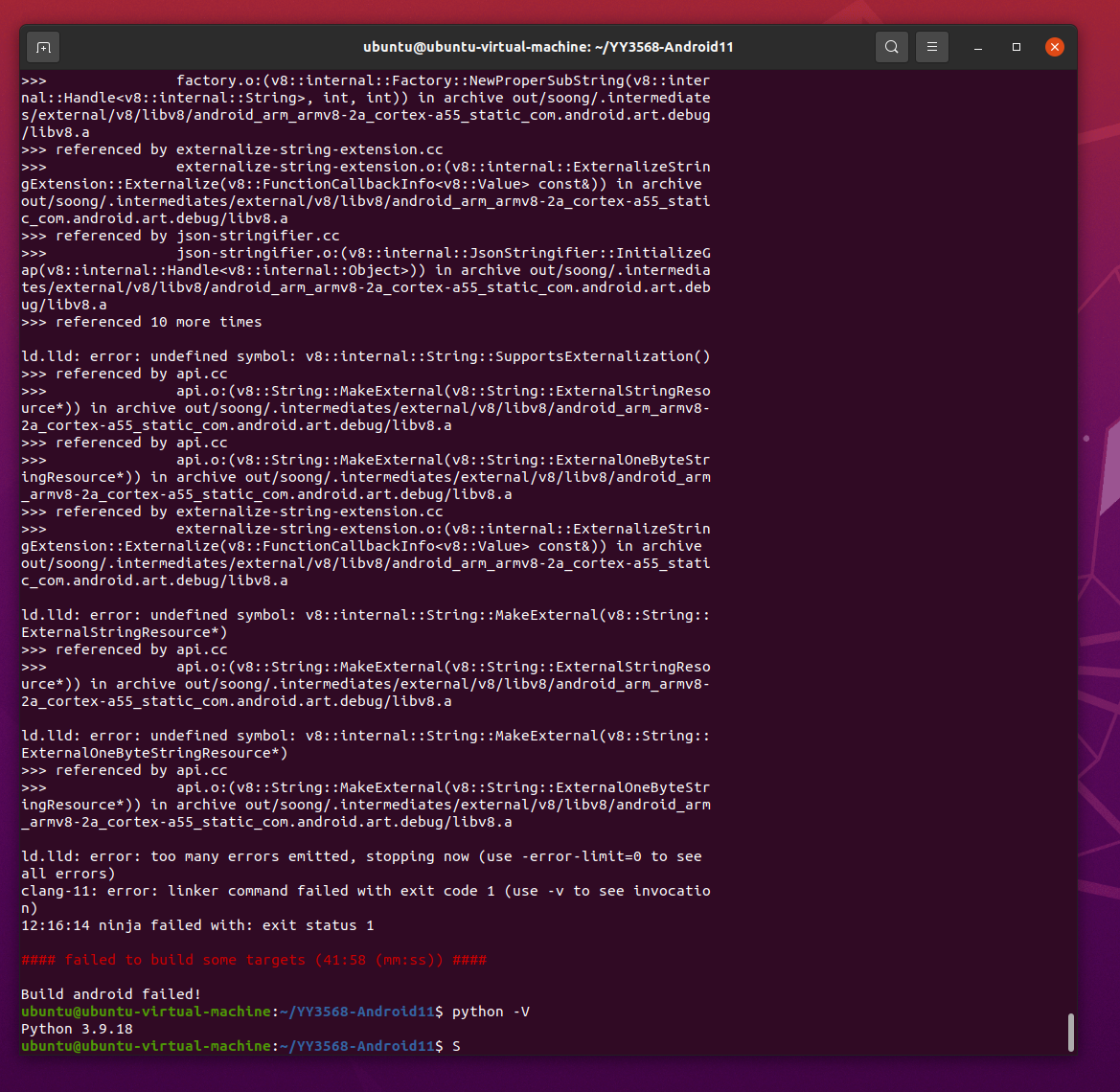Viewport: 1120px width, 1092px height.
Task: Click the window title bar text
Action: 548,47
